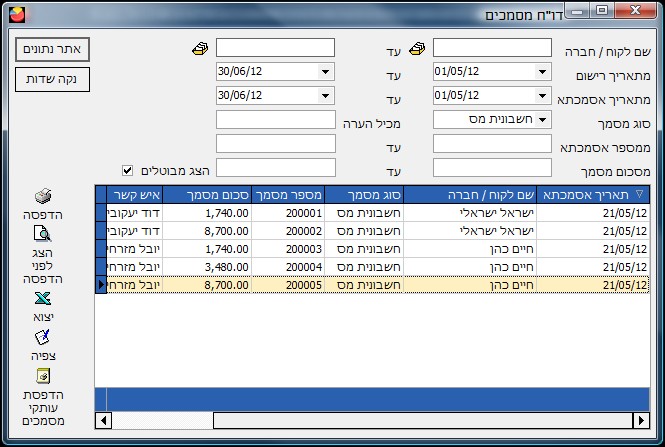Open the מתאריך אסמכתא end date (30/06/12) dropdown

(x=325, y=96)
